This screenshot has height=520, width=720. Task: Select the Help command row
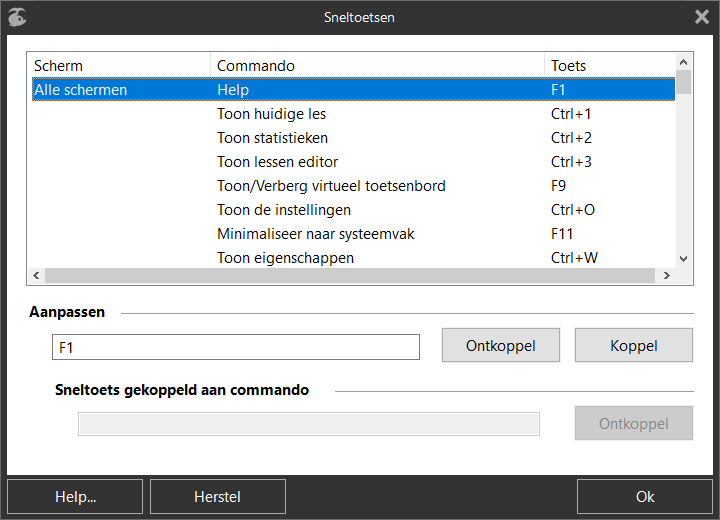pyautogui.click(x=353, y=90)
